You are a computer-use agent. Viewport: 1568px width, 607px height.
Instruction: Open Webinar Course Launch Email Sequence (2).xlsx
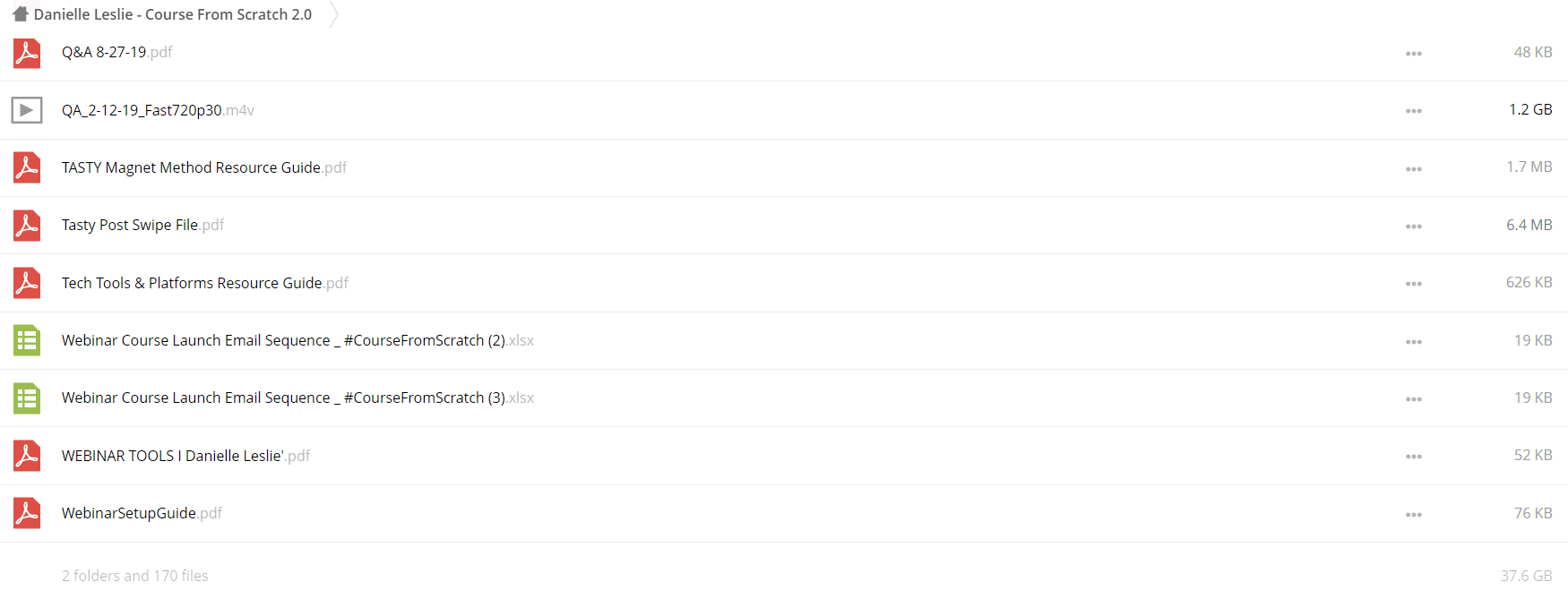(297, 340)
